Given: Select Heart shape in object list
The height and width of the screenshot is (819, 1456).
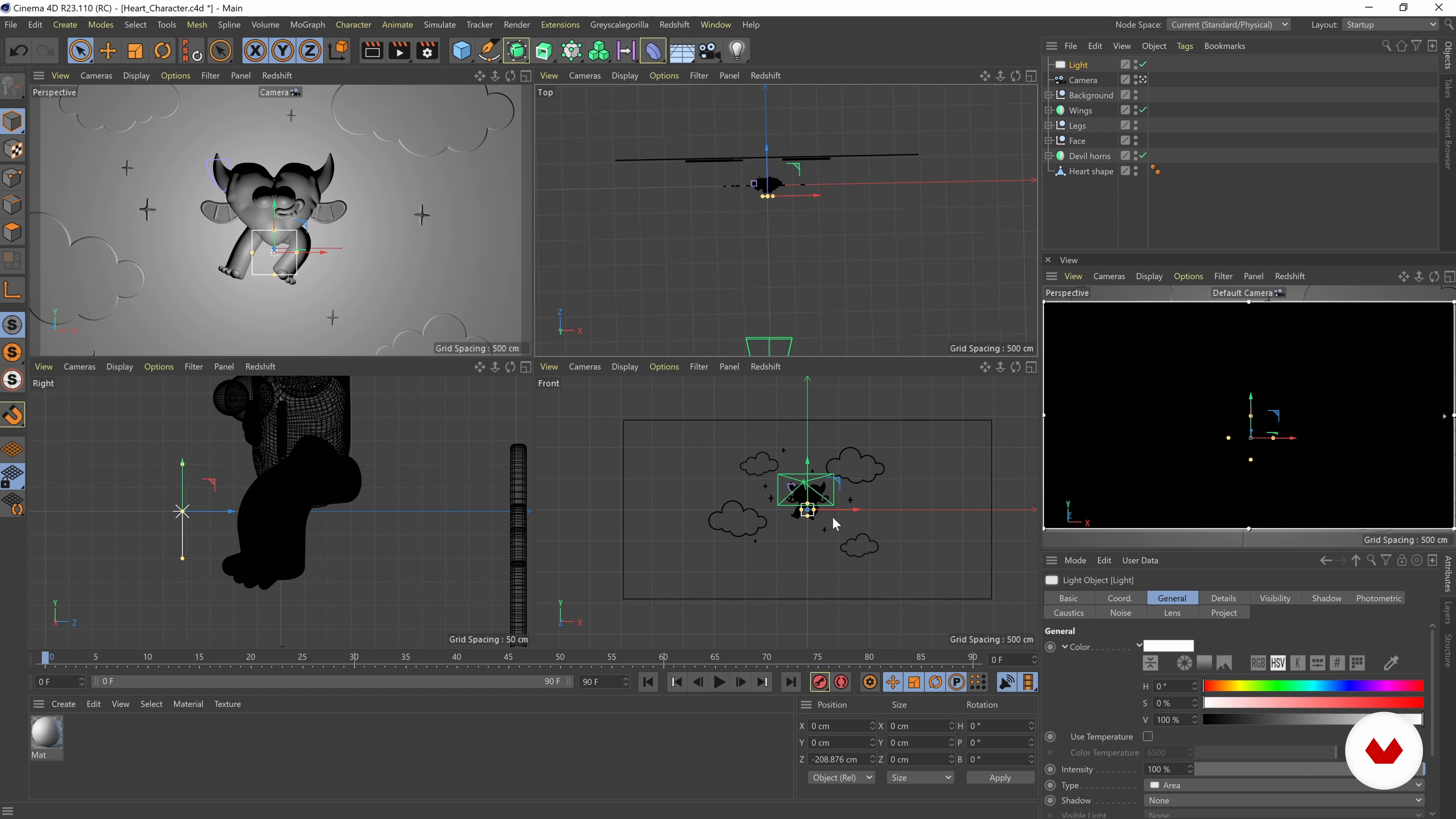Looking at the screenshot, I should 1090,171.
